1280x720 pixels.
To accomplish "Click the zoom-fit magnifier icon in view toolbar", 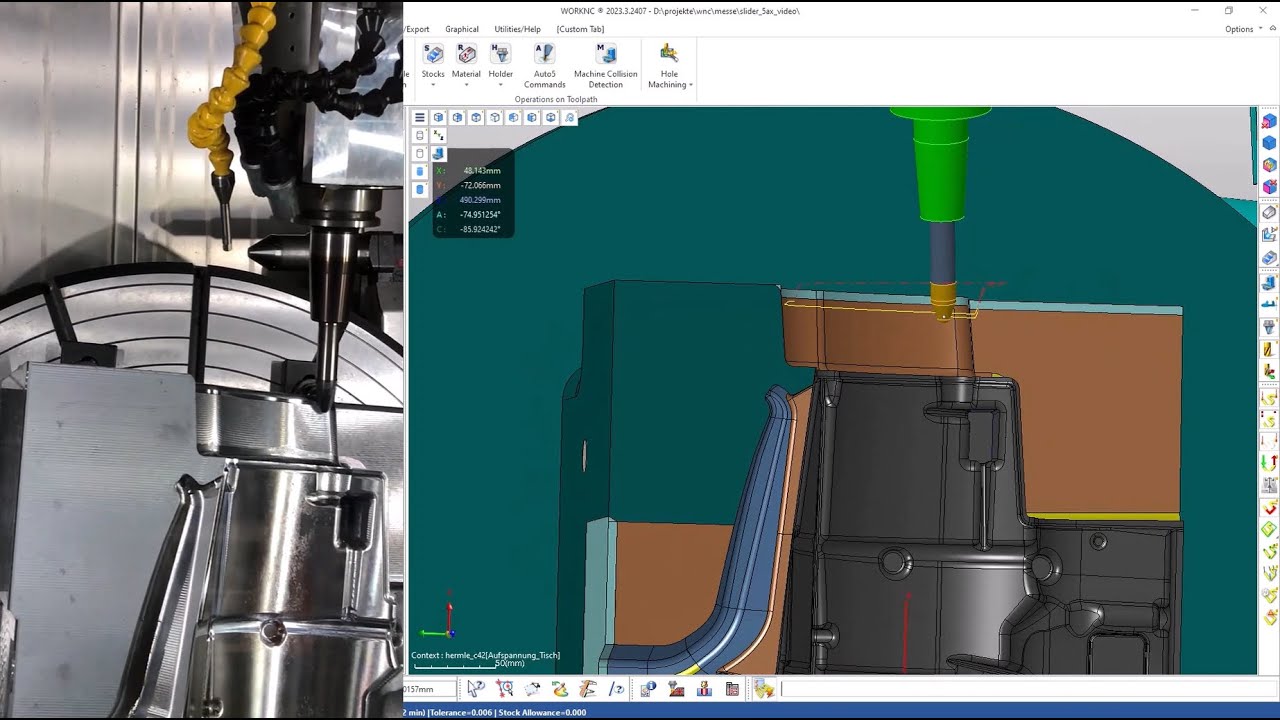I will coord(569,118).
